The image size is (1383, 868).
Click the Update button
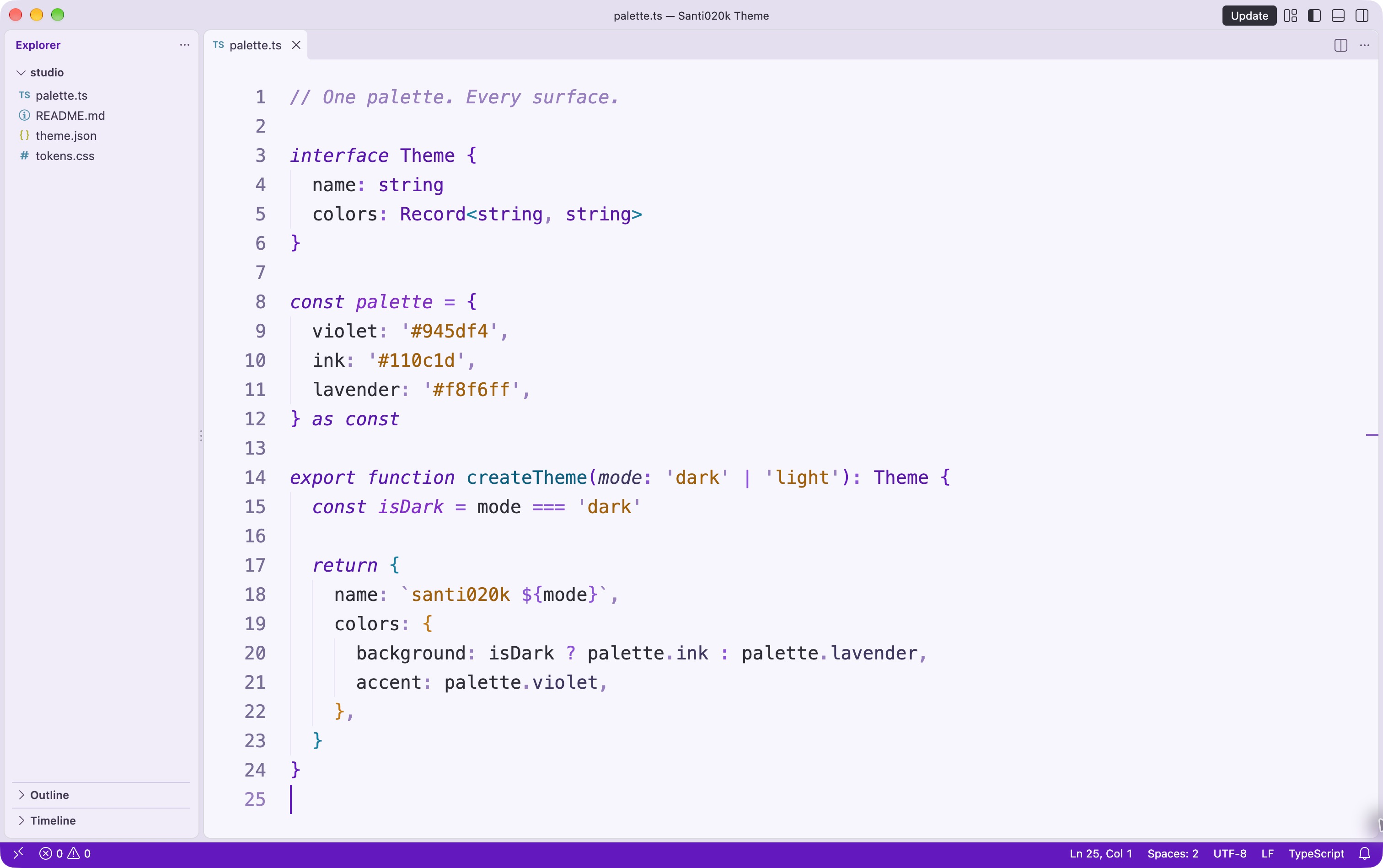coord(1249,16)
